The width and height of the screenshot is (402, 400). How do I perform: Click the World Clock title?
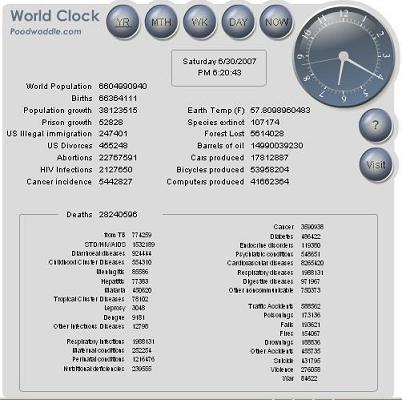coord(55,16)
